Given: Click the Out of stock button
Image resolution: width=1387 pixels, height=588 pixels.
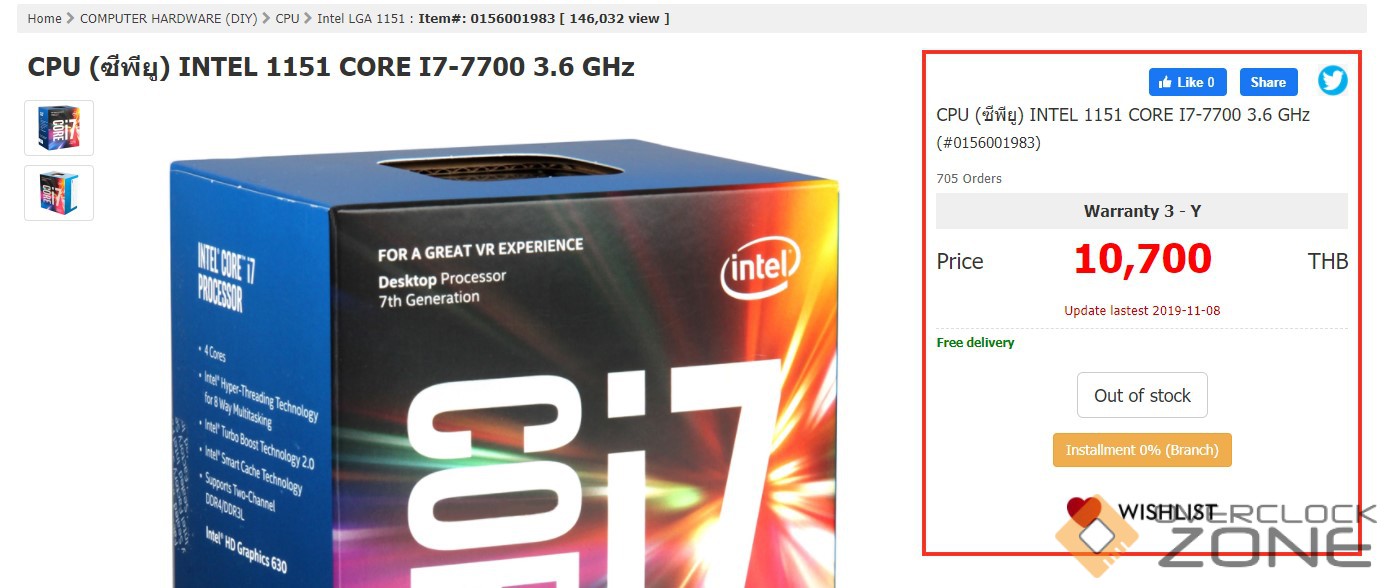Looking at the screenshot, I should 1142,395.
